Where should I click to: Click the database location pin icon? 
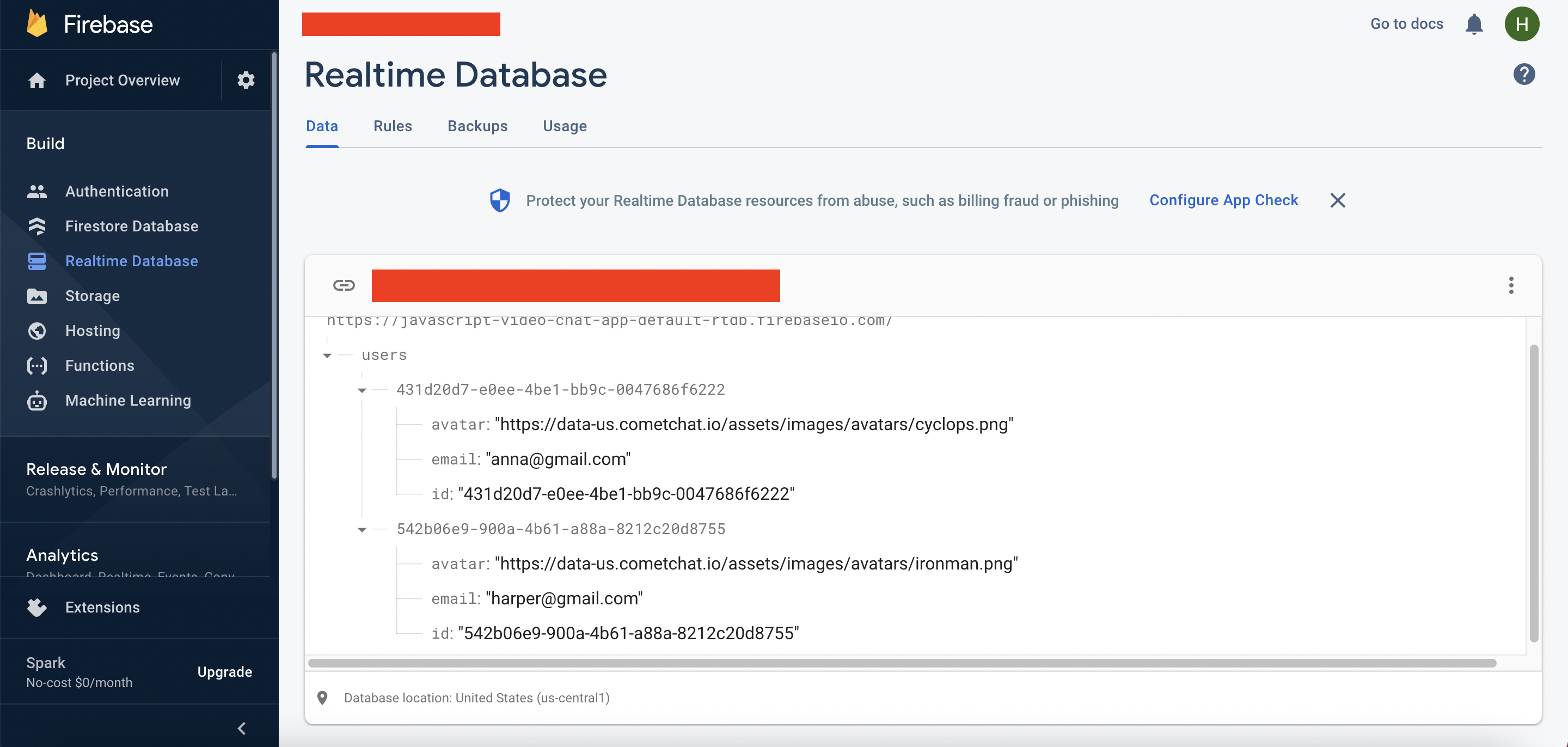(323, 697)
